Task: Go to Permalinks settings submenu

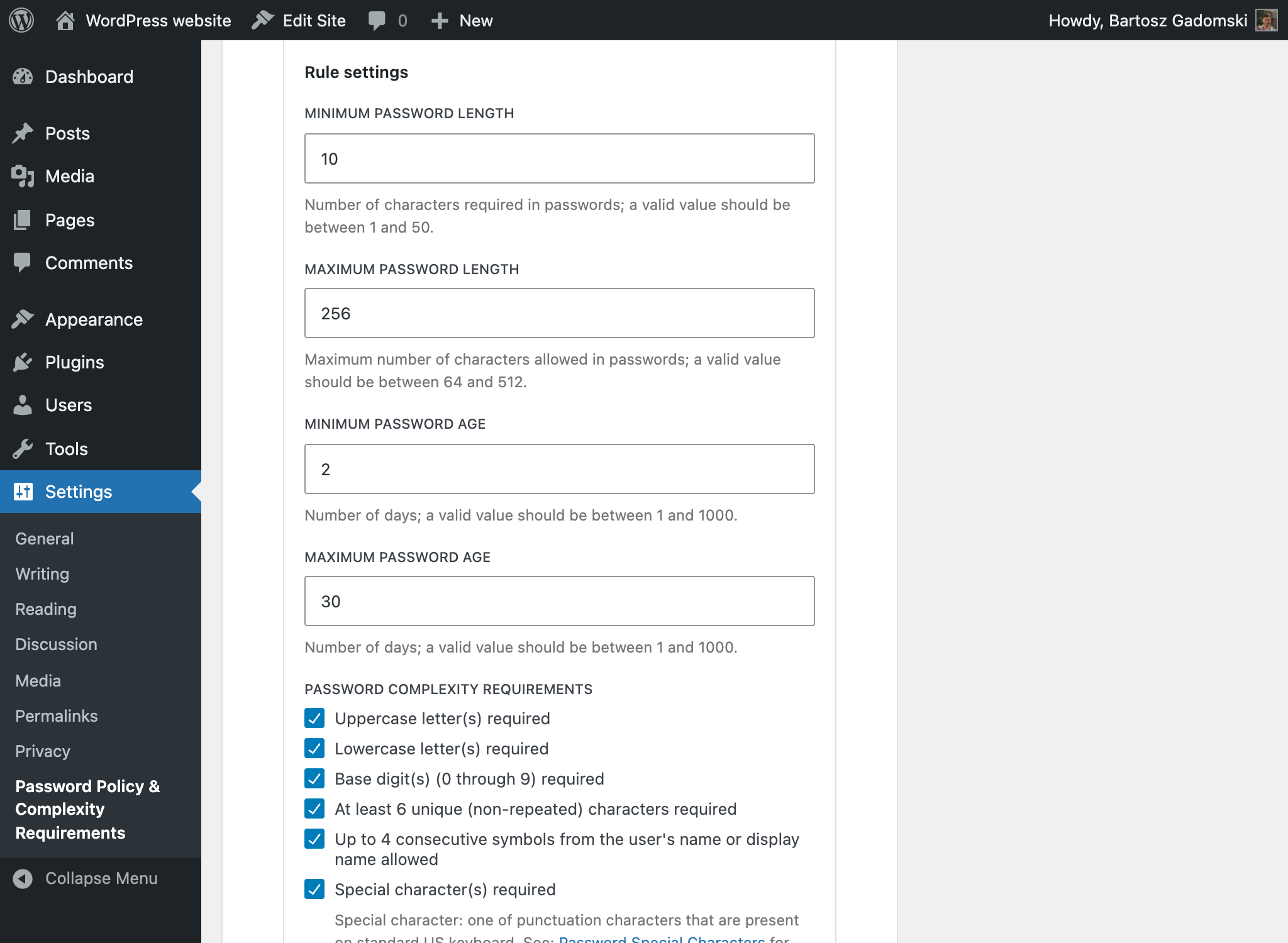Action: click(57, 716)
